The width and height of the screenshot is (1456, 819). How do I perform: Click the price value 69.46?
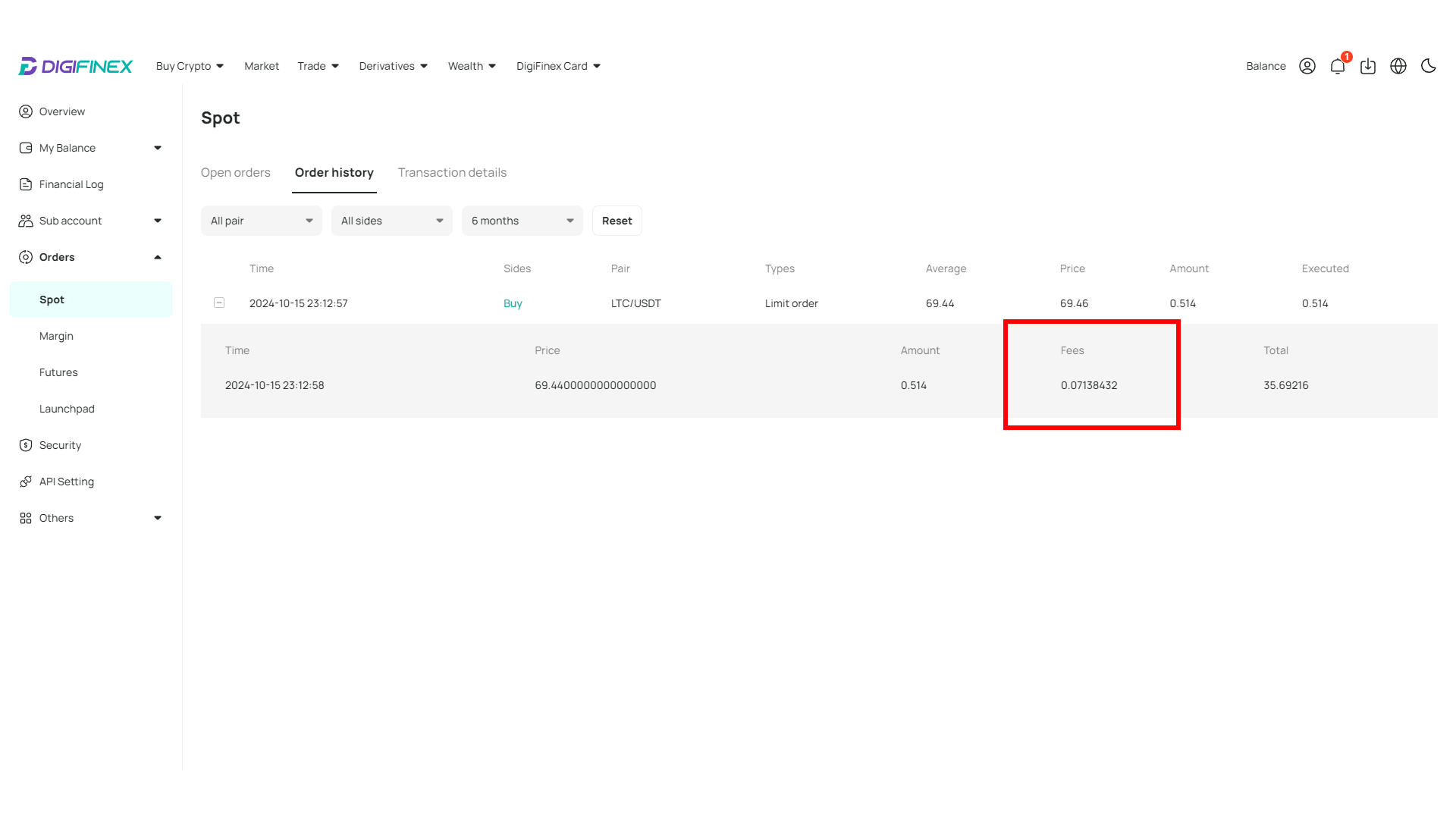pos(1075,303)
